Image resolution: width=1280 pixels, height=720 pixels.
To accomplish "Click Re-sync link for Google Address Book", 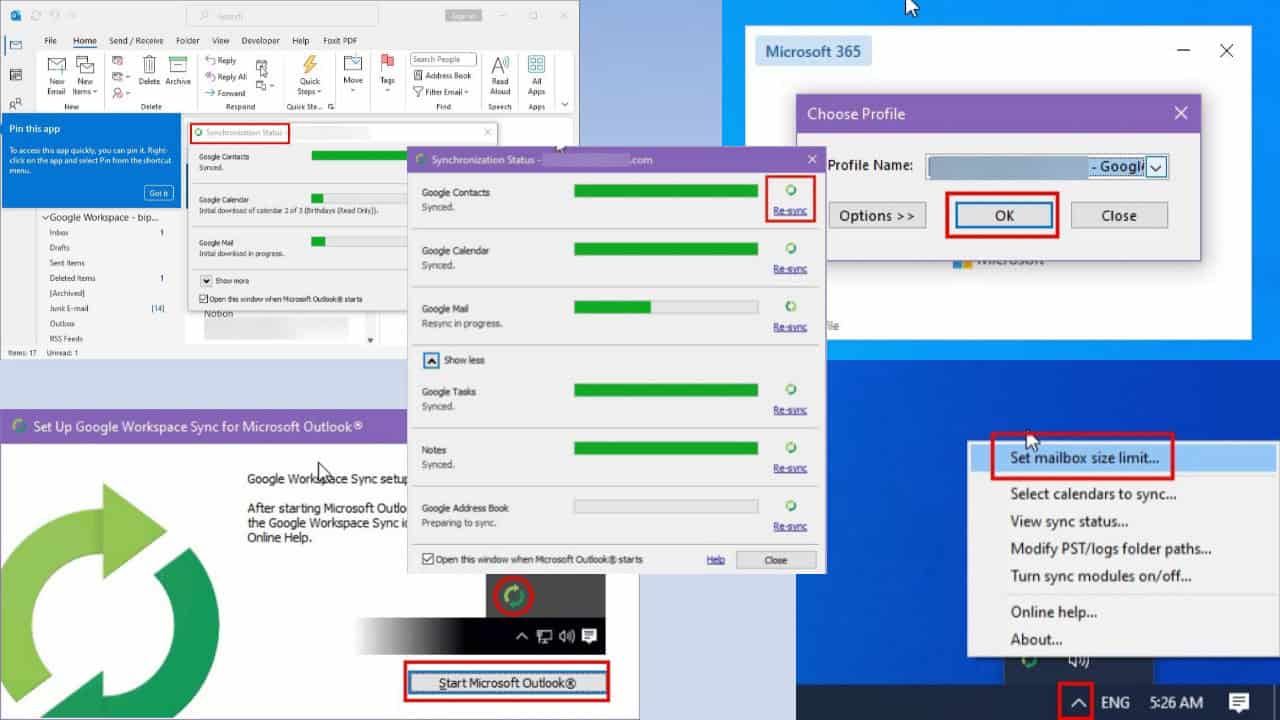I will click(x=790, y=526).
